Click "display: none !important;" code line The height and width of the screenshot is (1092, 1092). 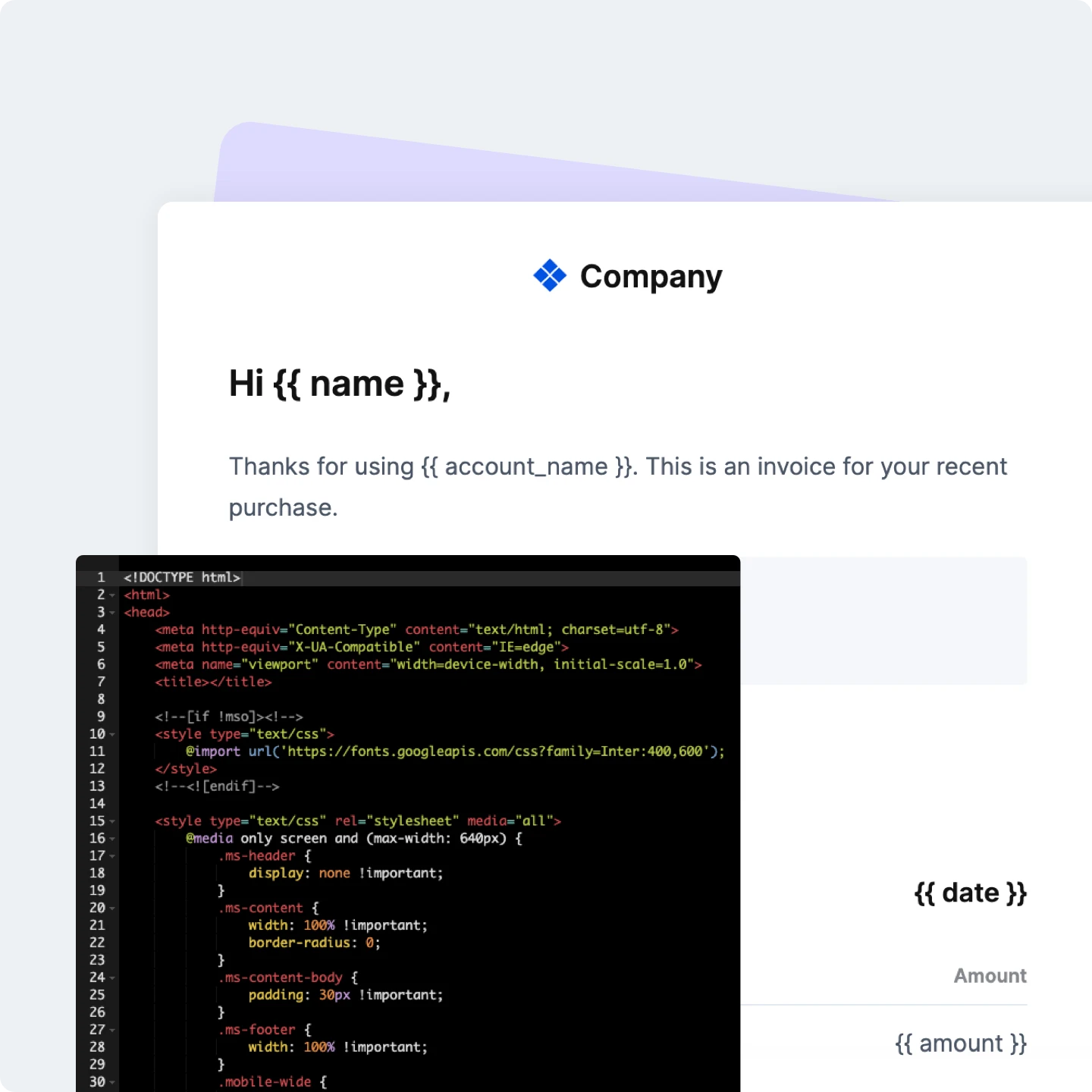[346, 874]
